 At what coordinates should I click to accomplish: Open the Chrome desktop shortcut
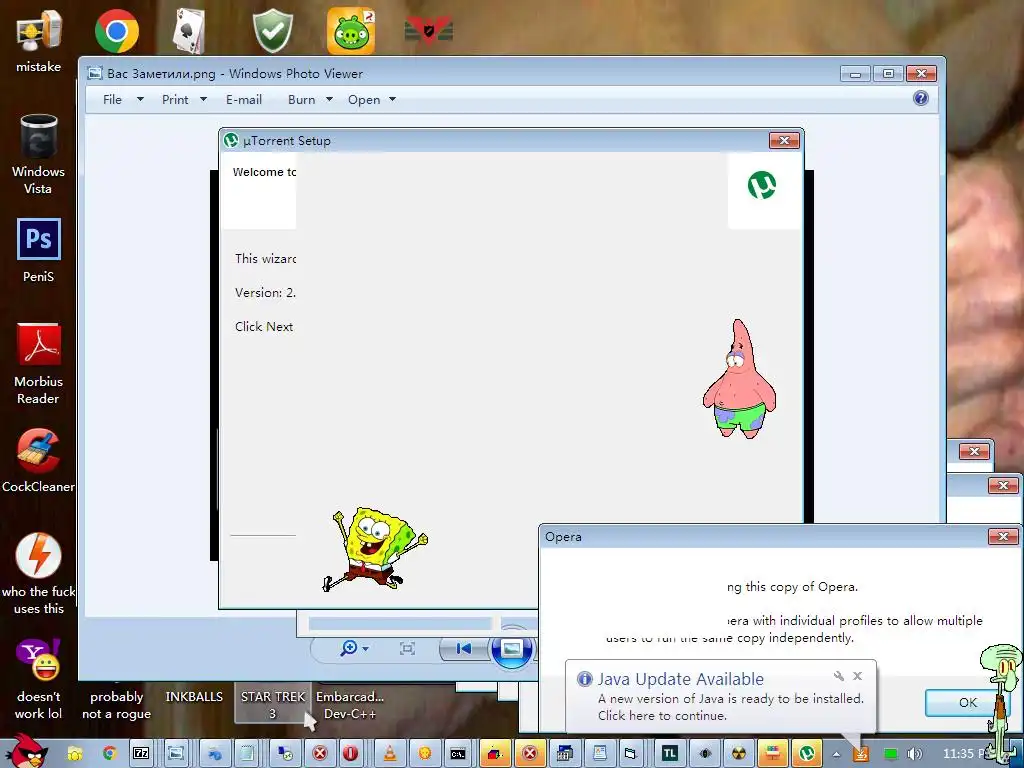pos(116,30)
